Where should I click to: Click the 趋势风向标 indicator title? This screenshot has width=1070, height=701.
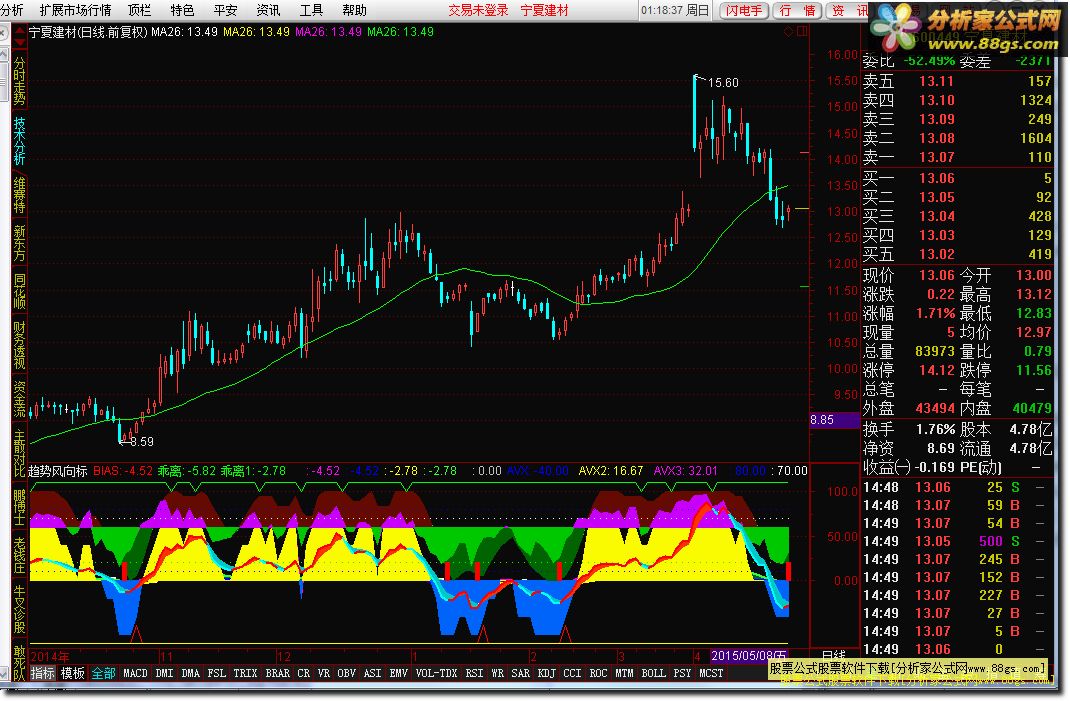pos(58,471)
